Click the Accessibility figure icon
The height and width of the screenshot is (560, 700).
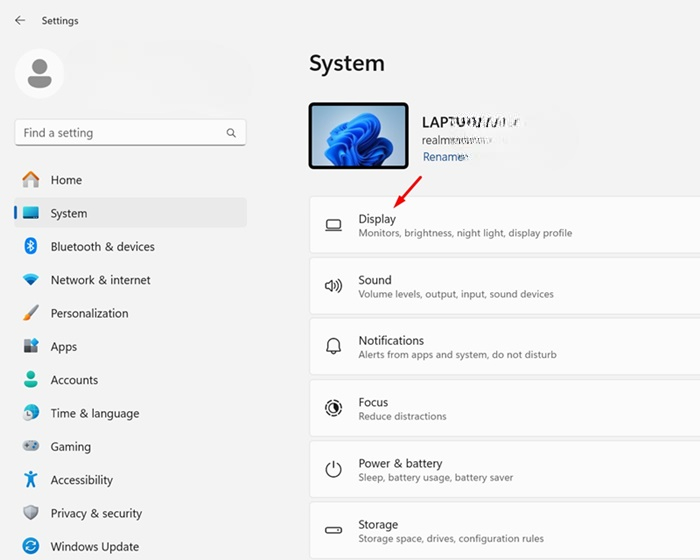31,479
